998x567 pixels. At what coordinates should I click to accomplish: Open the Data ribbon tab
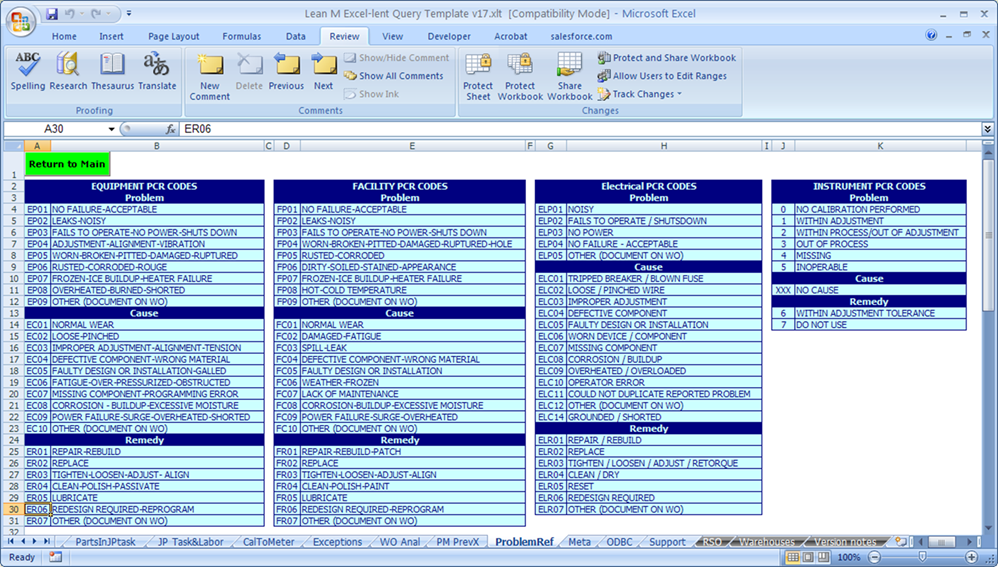click(x=295, y=36)
